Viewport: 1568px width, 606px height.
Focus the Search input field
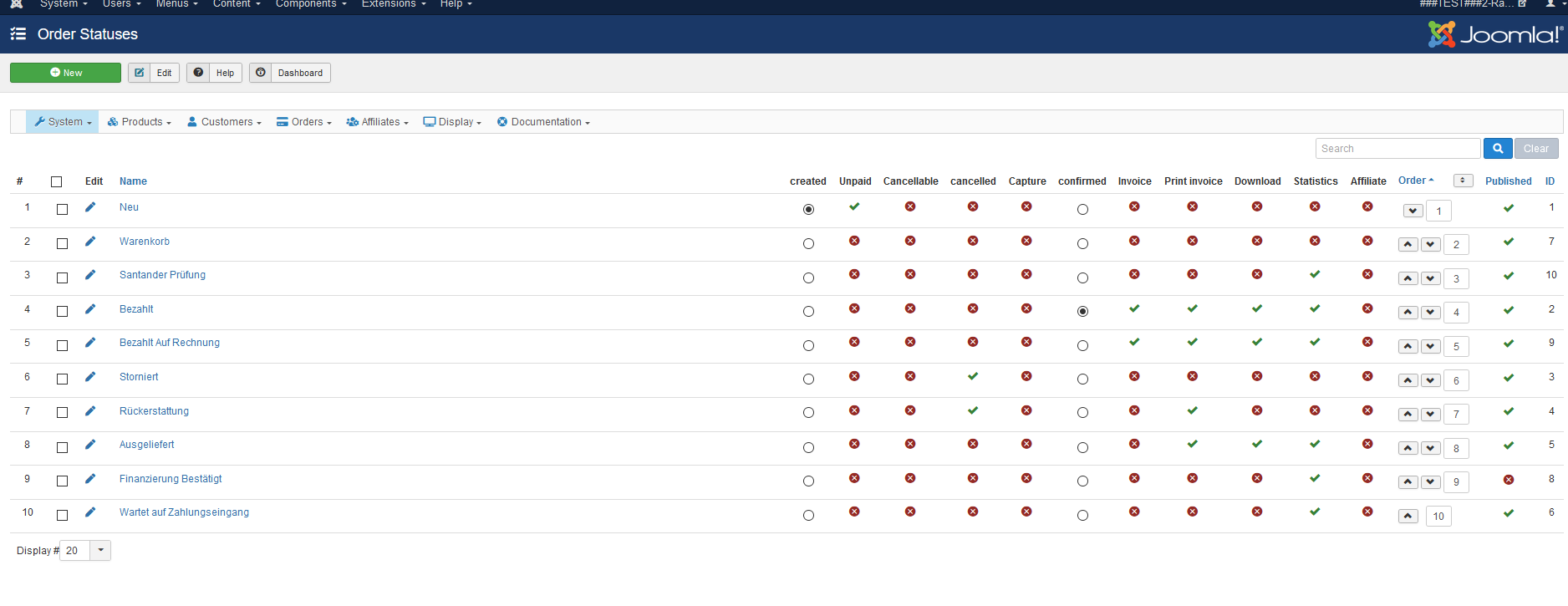[1397, 149]
